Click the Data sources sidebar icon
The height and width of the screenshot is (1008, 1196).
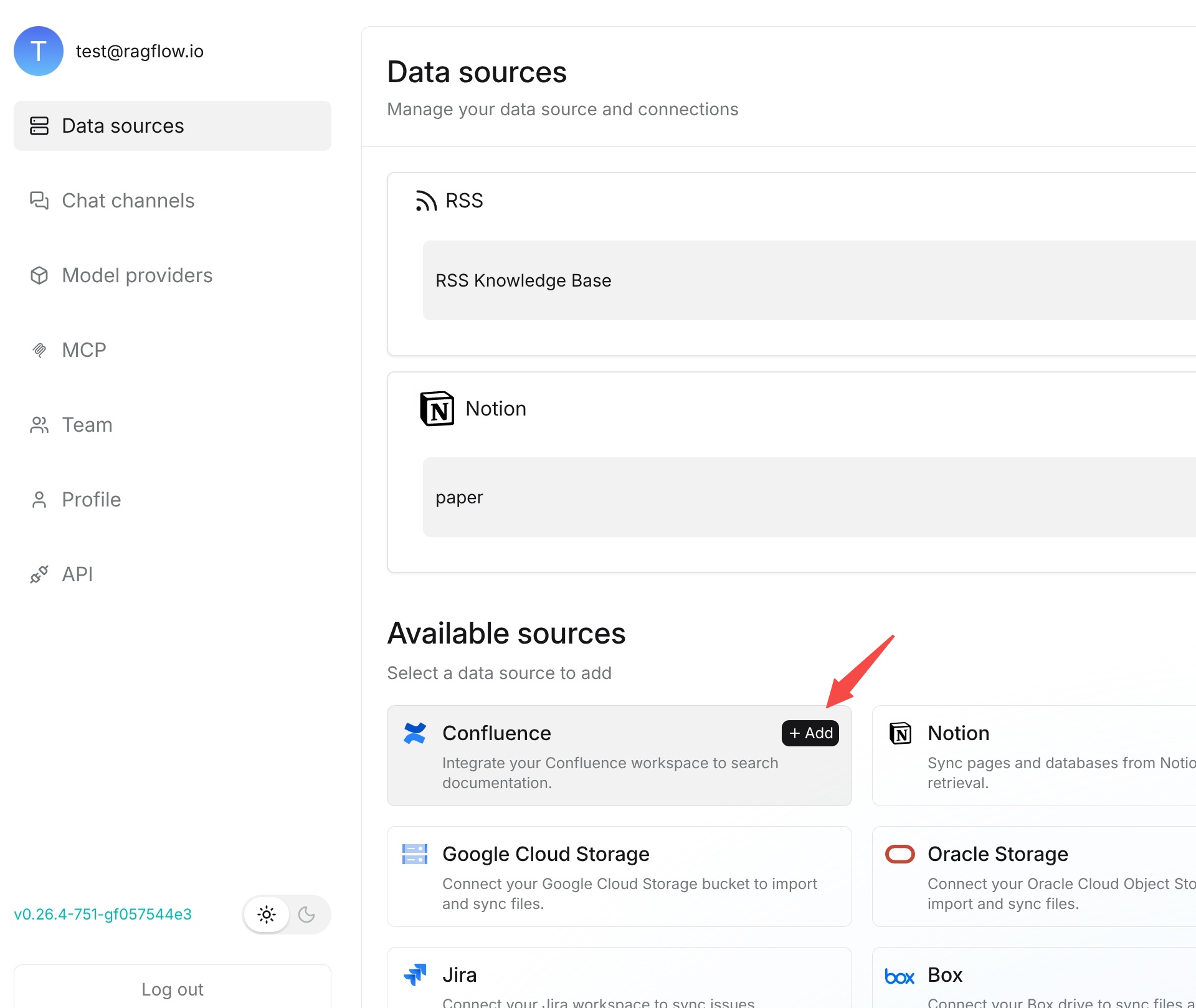click(x=39, y=126)
